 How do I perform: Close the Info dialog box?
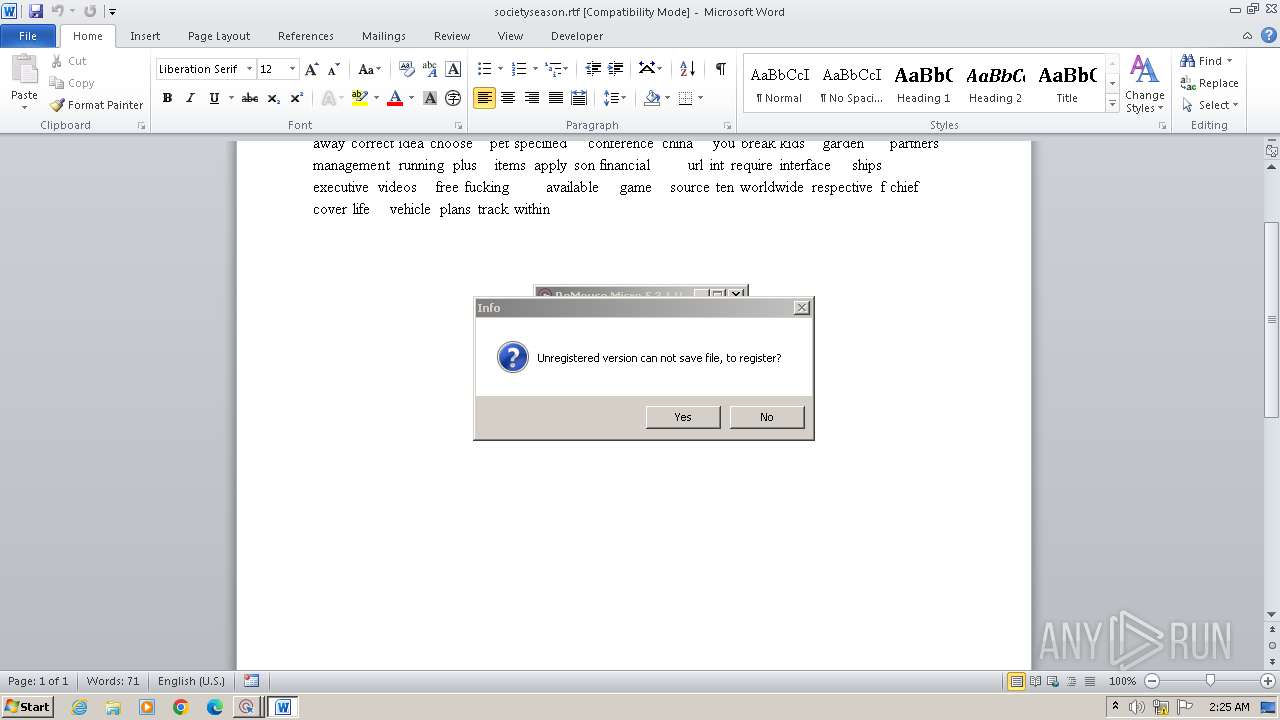[x=802, y=308]
